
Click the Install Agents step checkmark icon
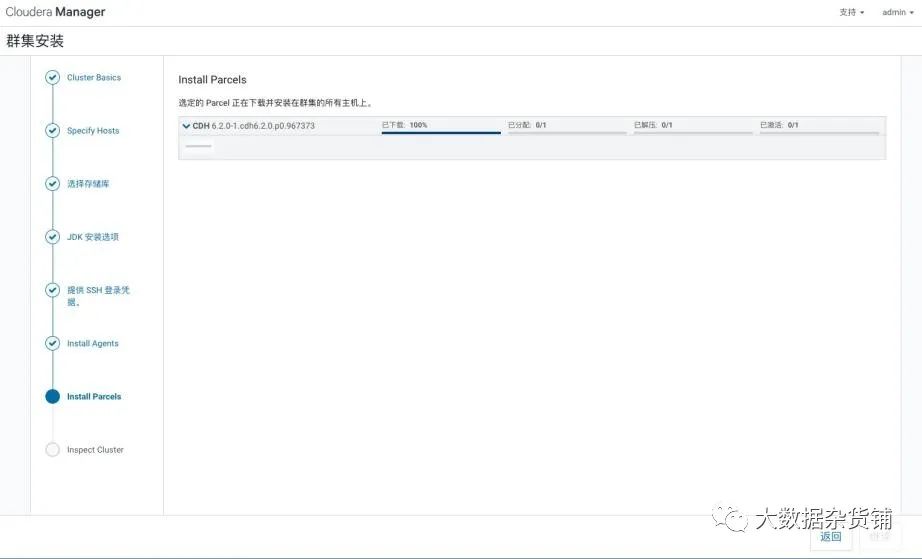pos(52,343)
